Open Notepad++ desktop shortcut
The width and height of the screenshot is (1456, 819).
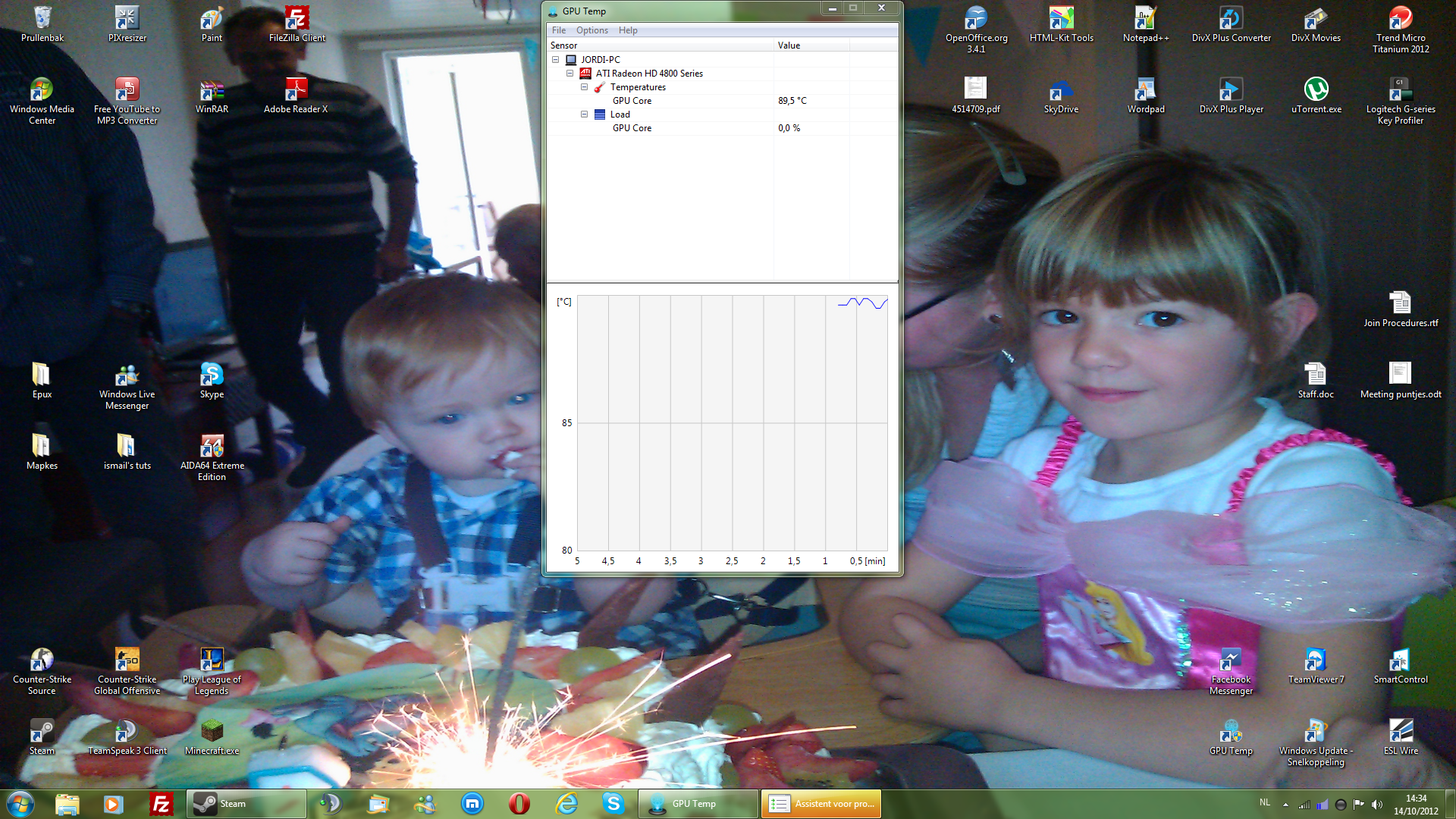1146,24
